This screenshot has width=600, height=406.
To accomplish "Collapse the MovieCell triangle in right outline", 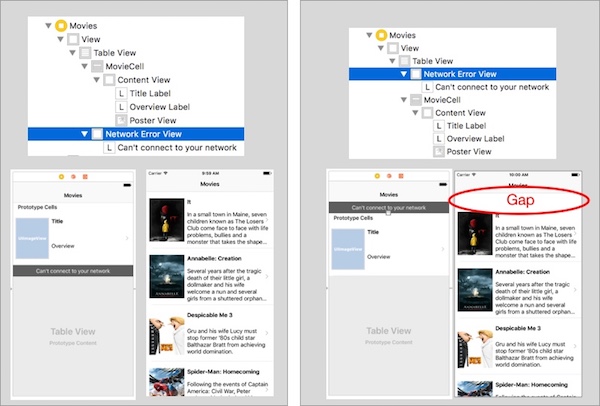I will pos(404,100).
